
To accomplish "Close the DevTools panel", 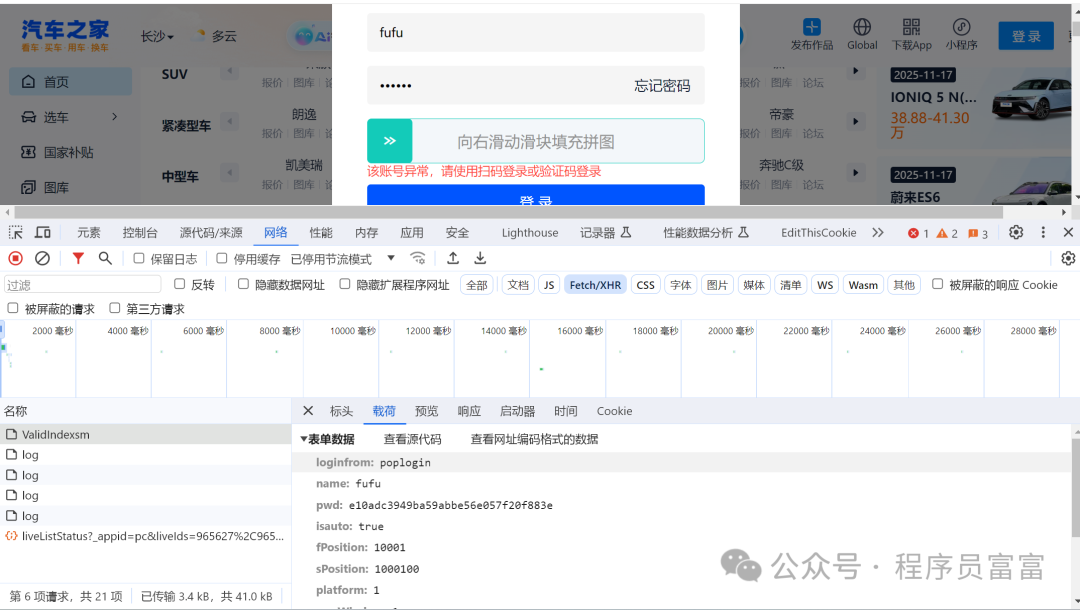I will click(1068, 233).
